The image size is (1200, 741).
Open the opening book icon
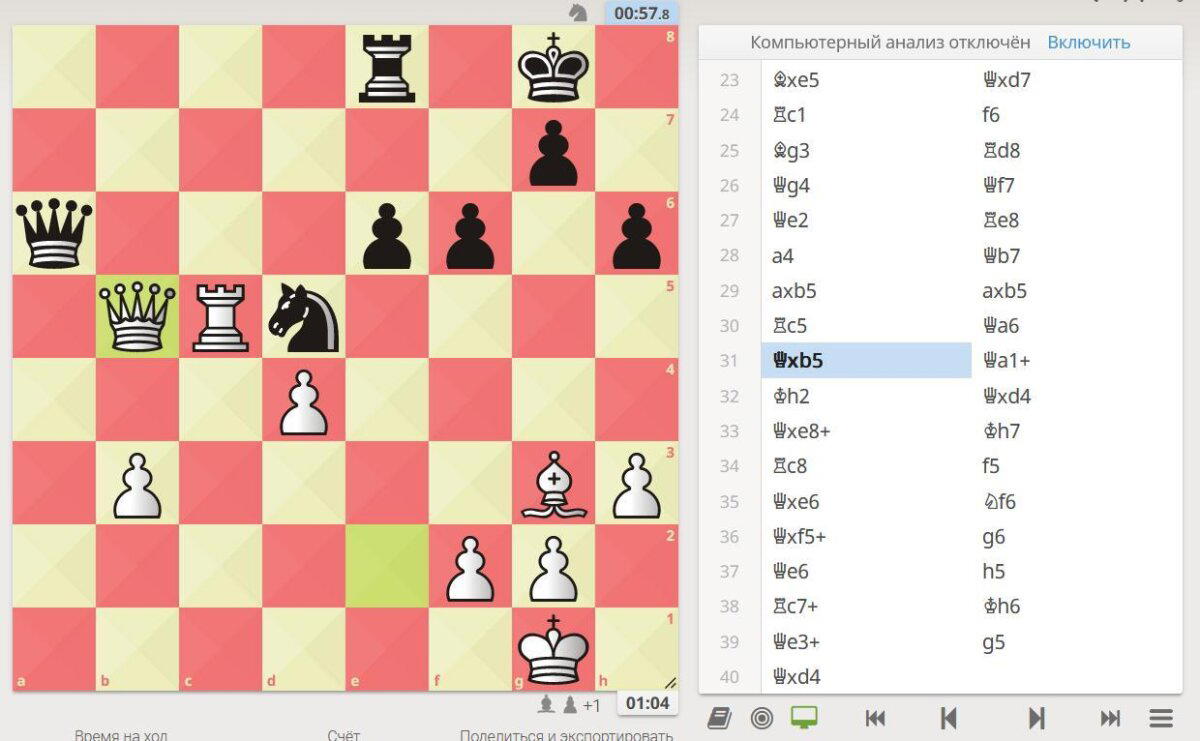(718, 718)
